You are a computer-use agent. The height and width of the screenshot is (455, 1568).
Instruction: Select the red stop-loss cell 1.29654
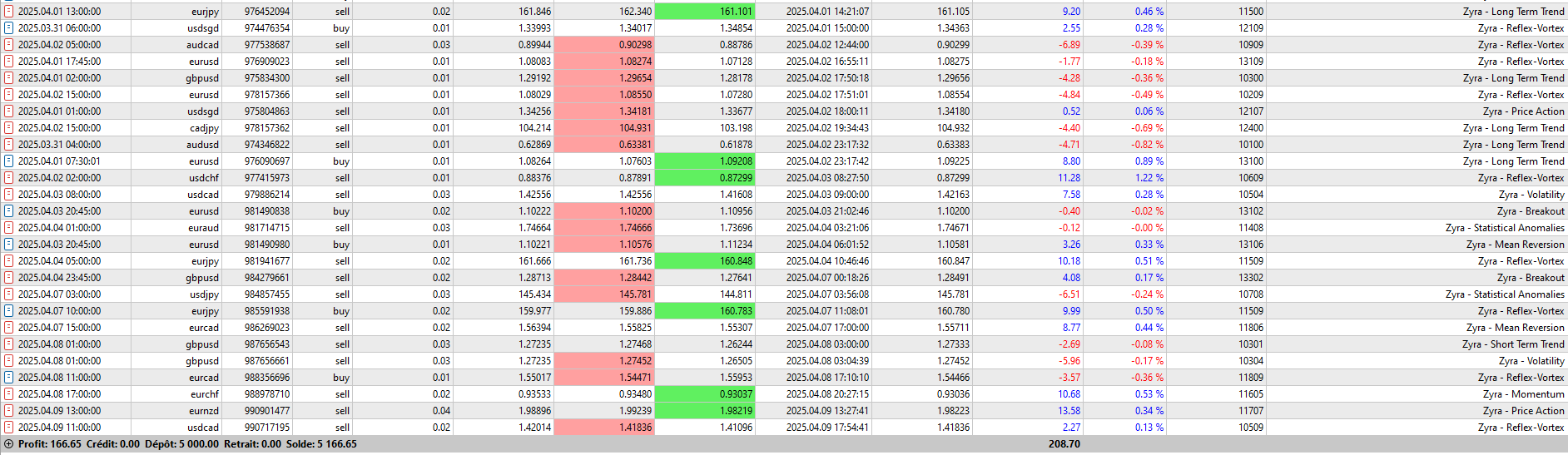pyautogui.click(x=604, y=78)
